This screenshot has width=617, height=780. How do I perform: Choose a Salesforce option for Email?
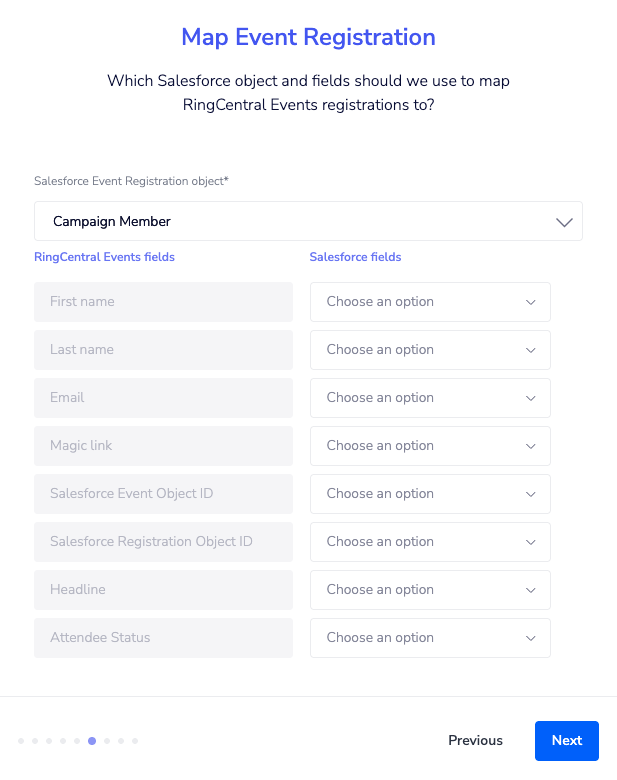tap(430, 398)
